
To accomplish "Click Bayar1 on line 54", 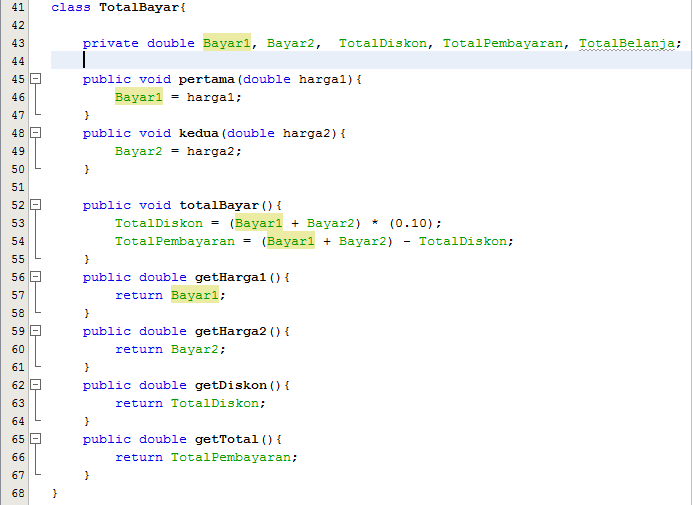I will 291,241.
